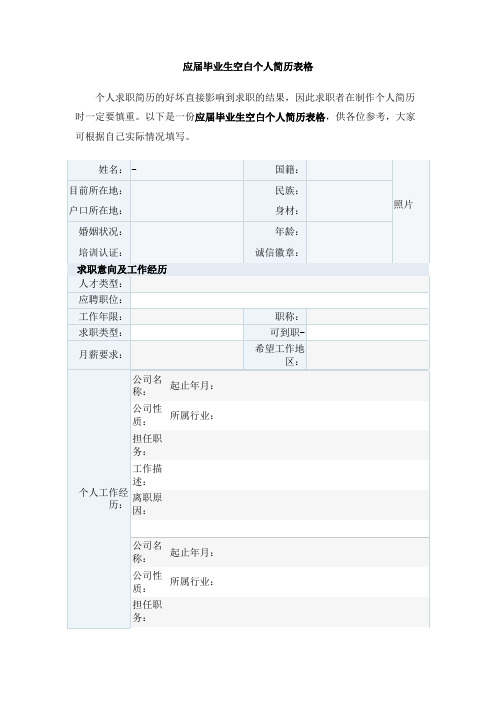Click the 姓名 label cell
496x702 pixels.
pyautogui.click(x=99, y=170)
